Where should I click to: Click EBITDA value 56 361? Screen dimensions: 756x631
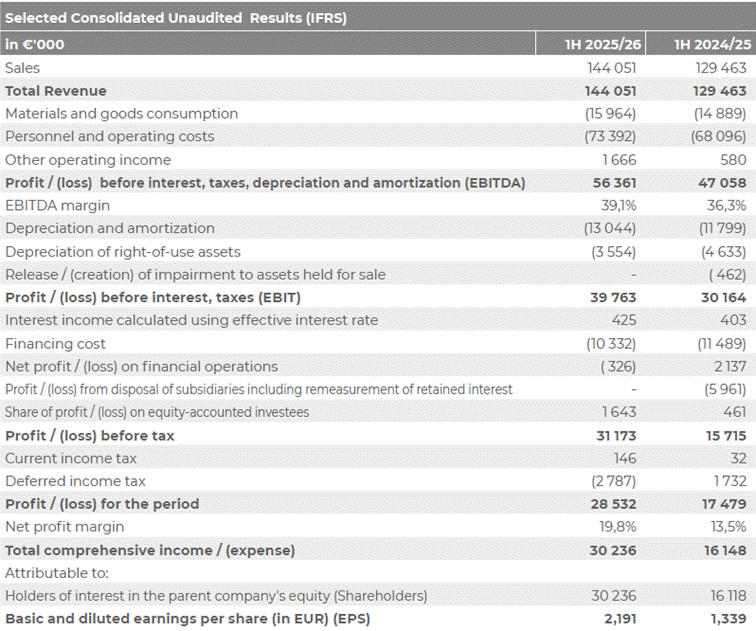point(615,183)
